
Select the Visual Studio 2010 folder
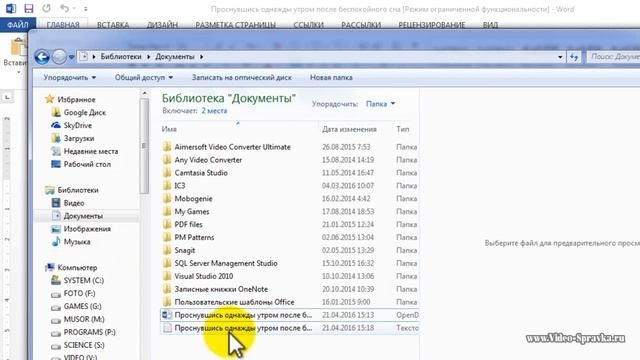(204, 276)
